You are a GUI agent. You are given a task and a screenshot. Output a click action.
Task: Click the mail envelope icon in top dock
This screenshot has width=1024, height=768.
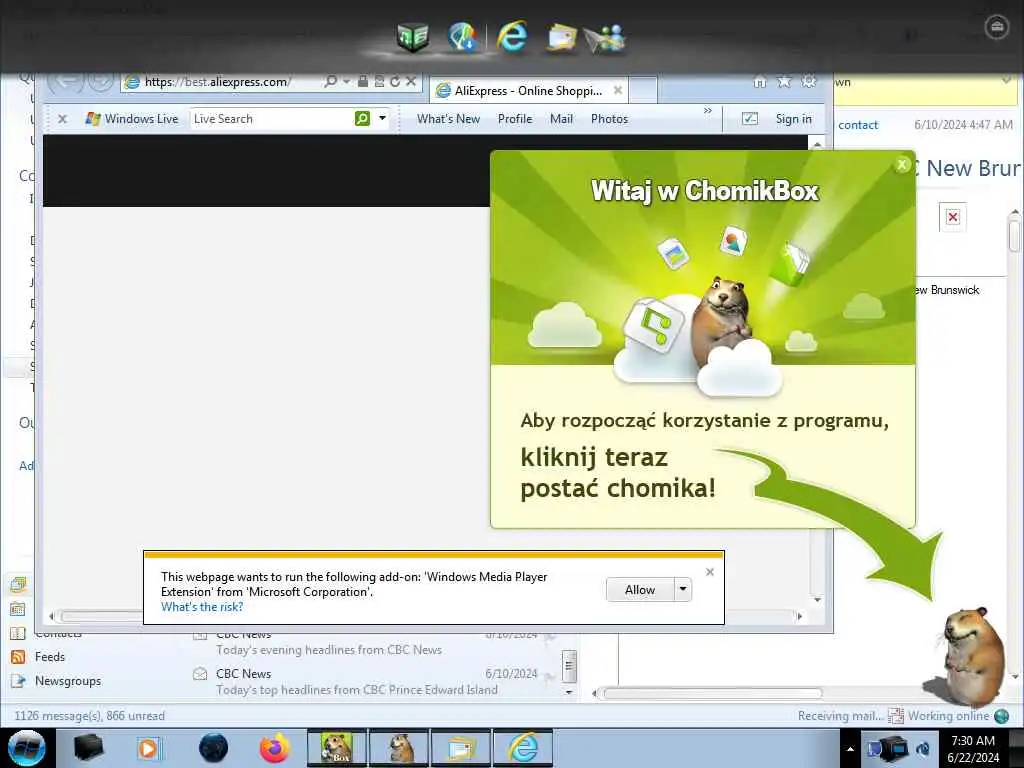click(561, 37)
